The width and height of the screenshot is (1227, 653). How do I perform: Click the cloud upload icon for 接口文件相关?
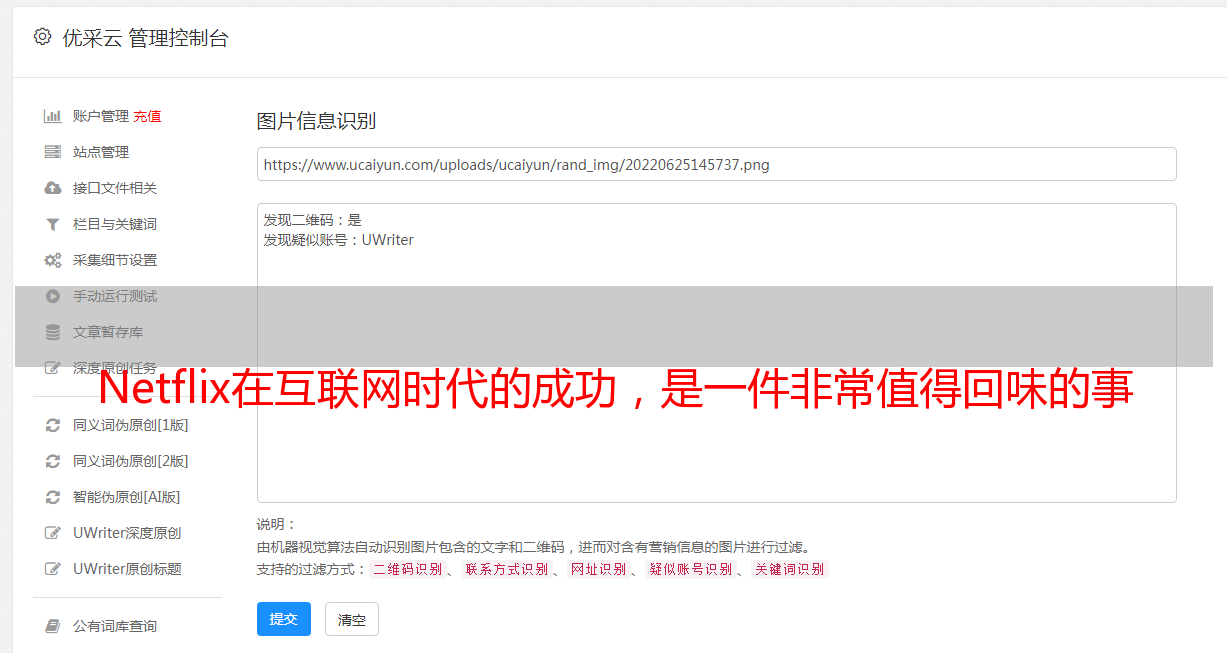point(53,188)
